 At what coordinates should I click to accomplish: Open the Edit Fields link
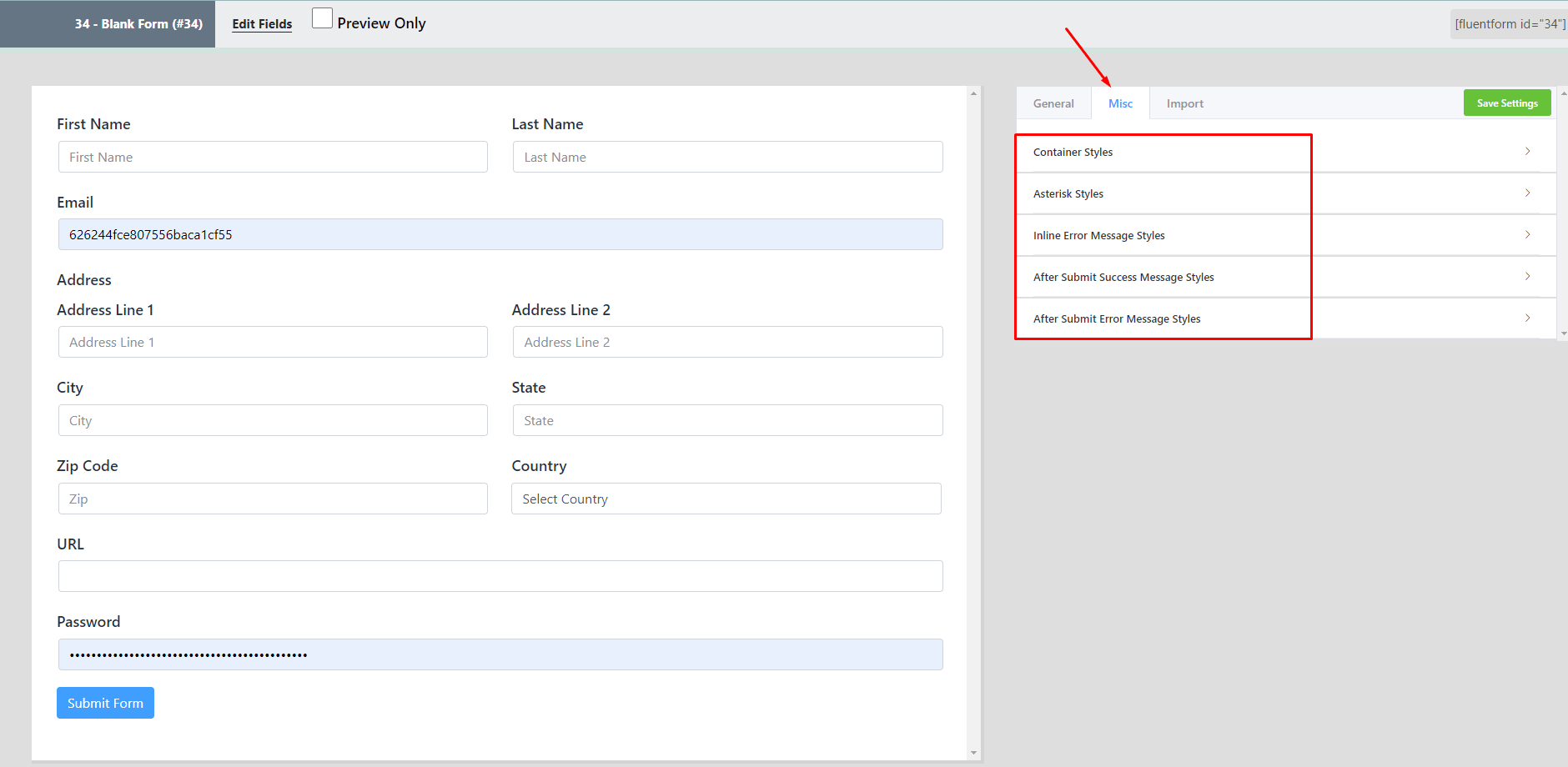(x=262, y=24)
